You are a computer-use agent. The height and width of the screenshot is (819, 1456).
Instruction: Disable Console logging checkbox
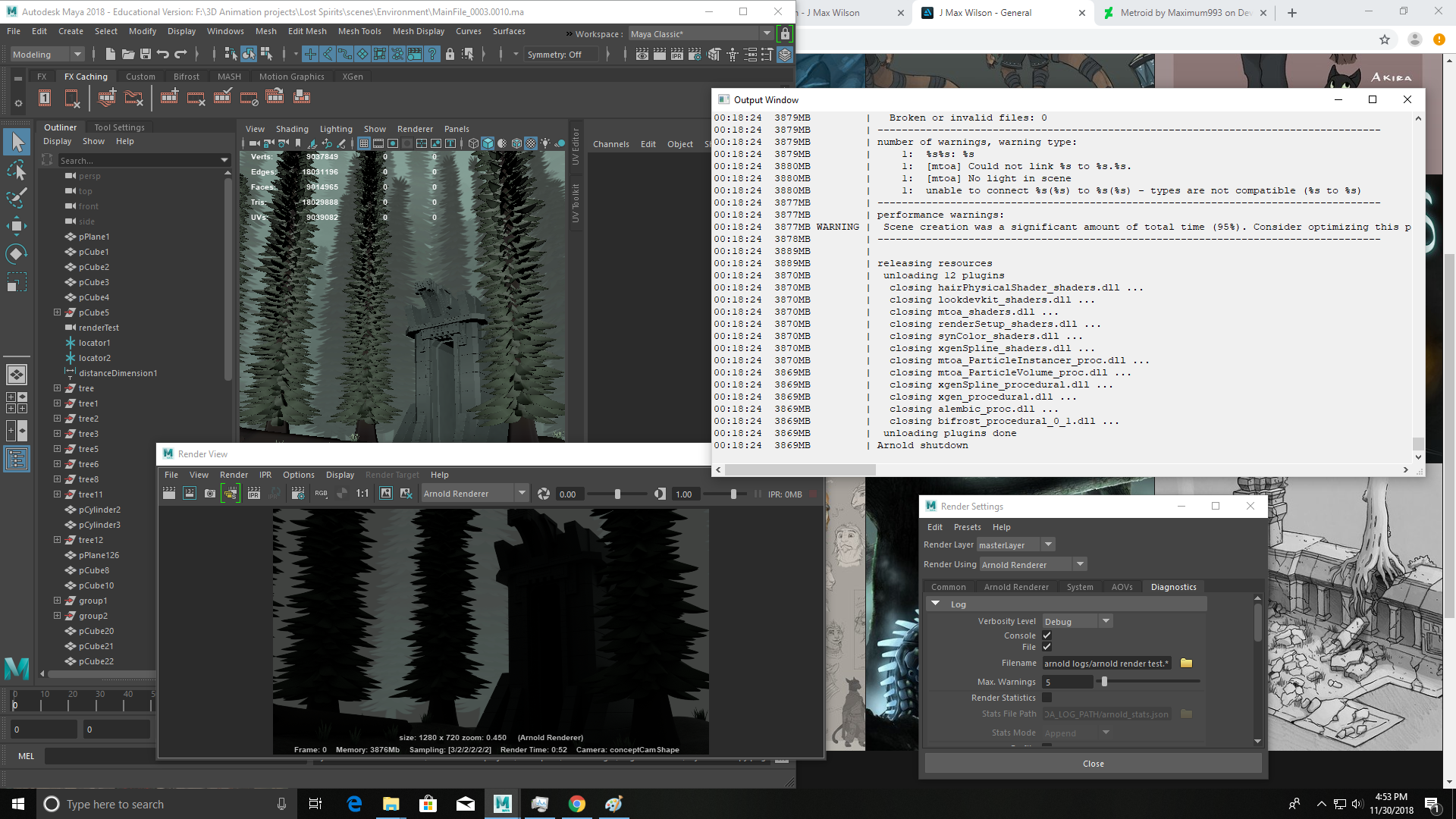pos(1047,635)
